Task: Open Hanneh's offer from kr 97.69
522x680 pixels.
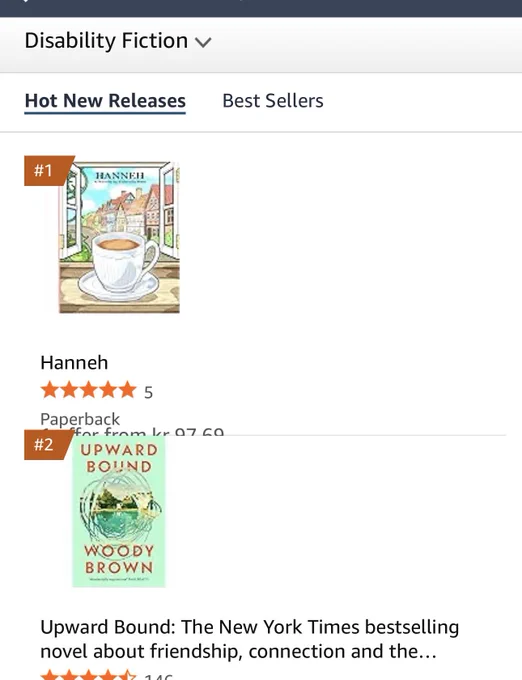Action: (132, 431)
